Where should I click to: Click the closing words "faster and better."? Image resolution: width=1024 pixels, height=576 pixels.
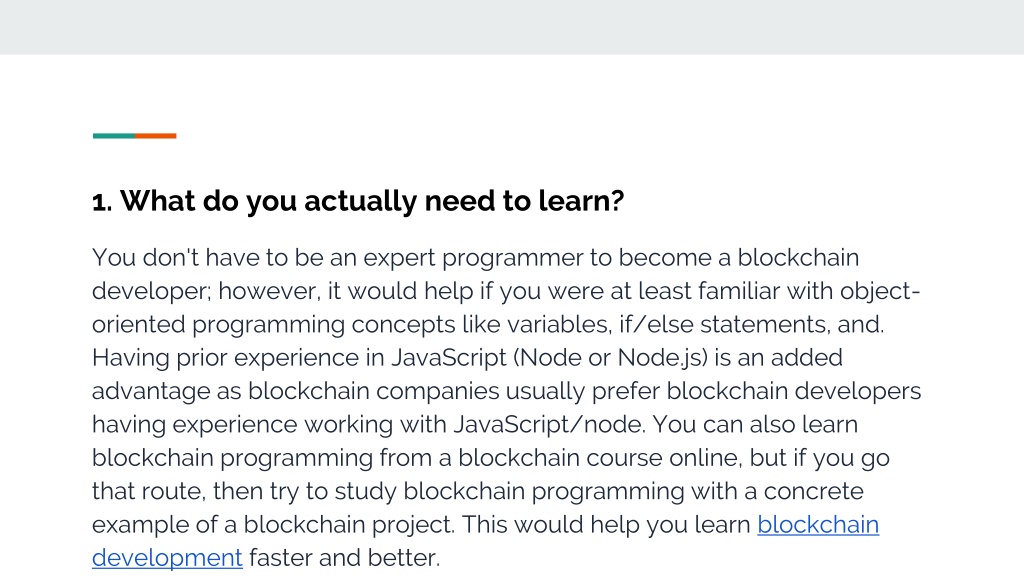[344, 558]
